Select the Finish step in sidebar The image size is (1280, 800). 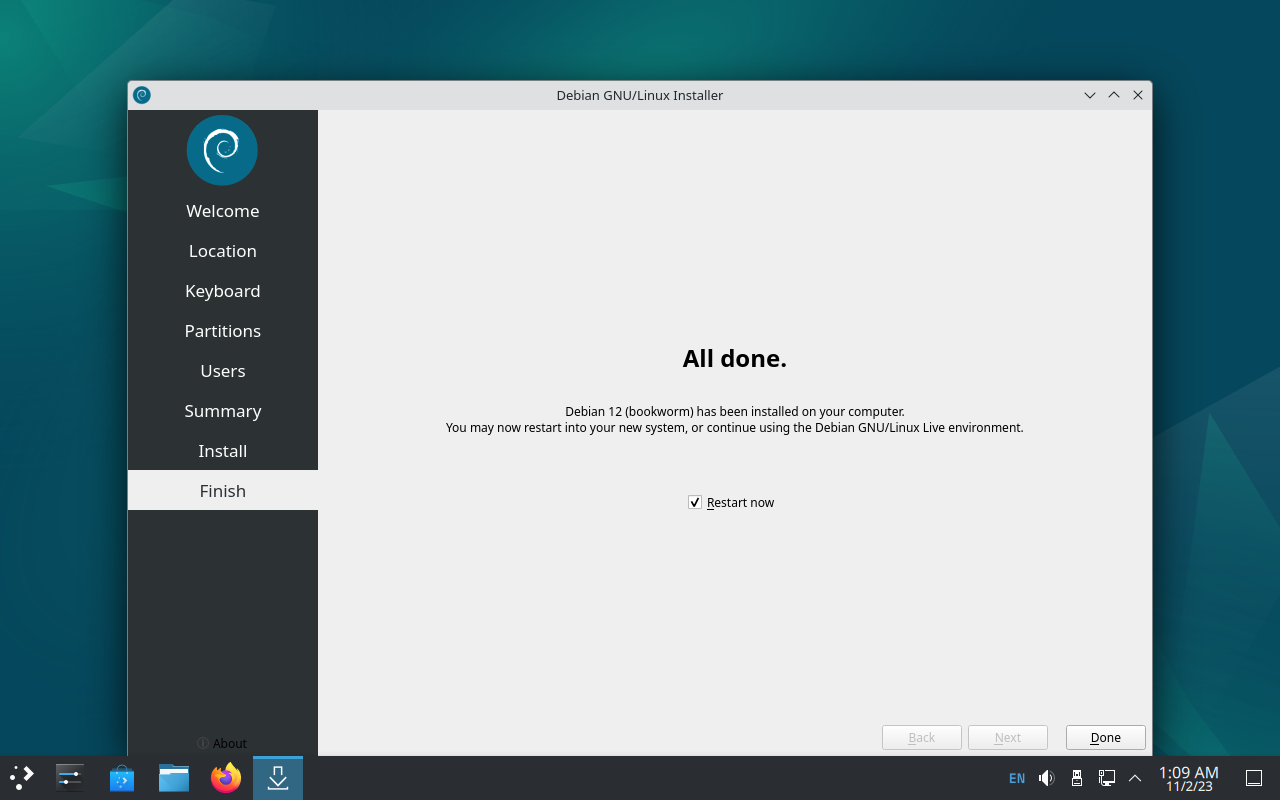coord(222,490)
